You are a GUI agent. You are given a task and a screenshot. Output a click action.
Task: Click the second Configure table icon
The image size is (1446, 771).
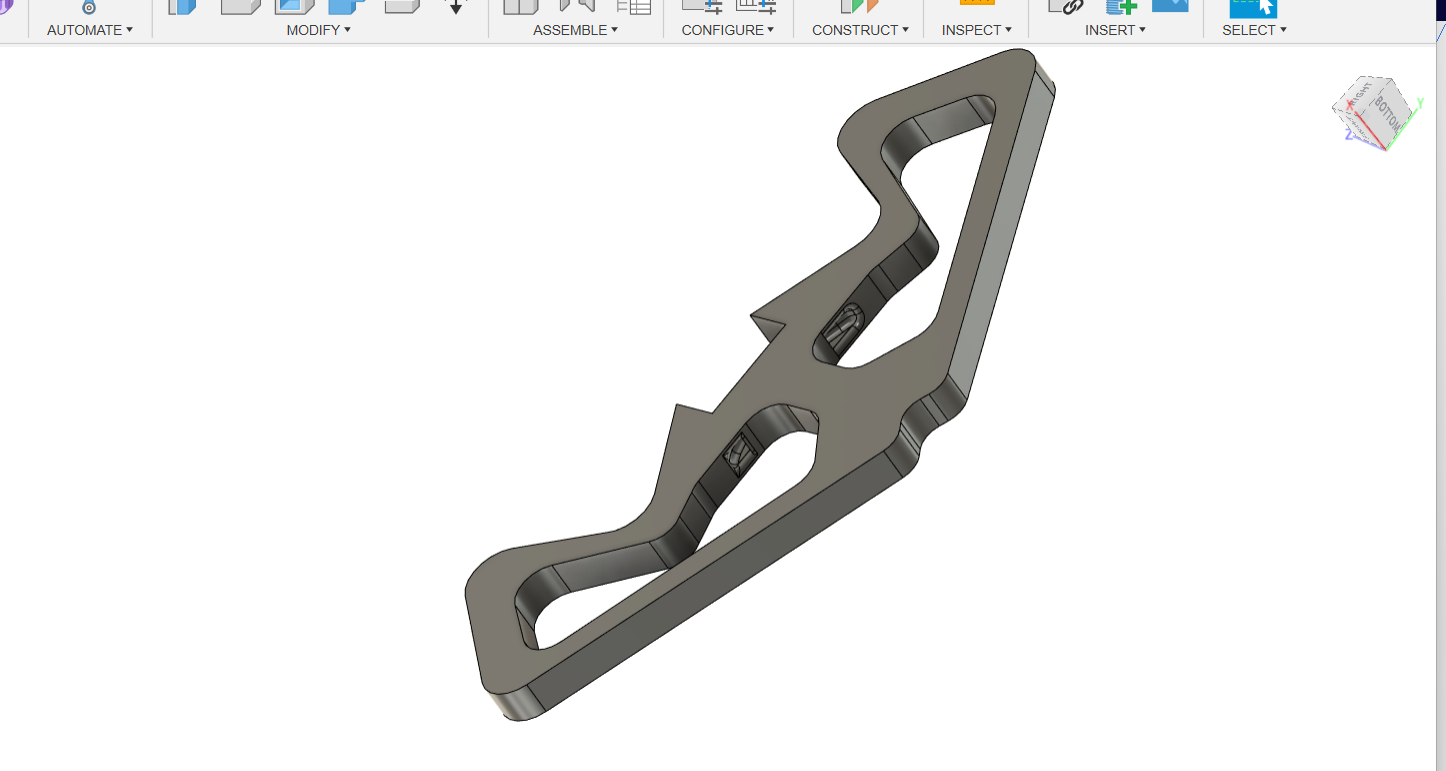[756, 5]
